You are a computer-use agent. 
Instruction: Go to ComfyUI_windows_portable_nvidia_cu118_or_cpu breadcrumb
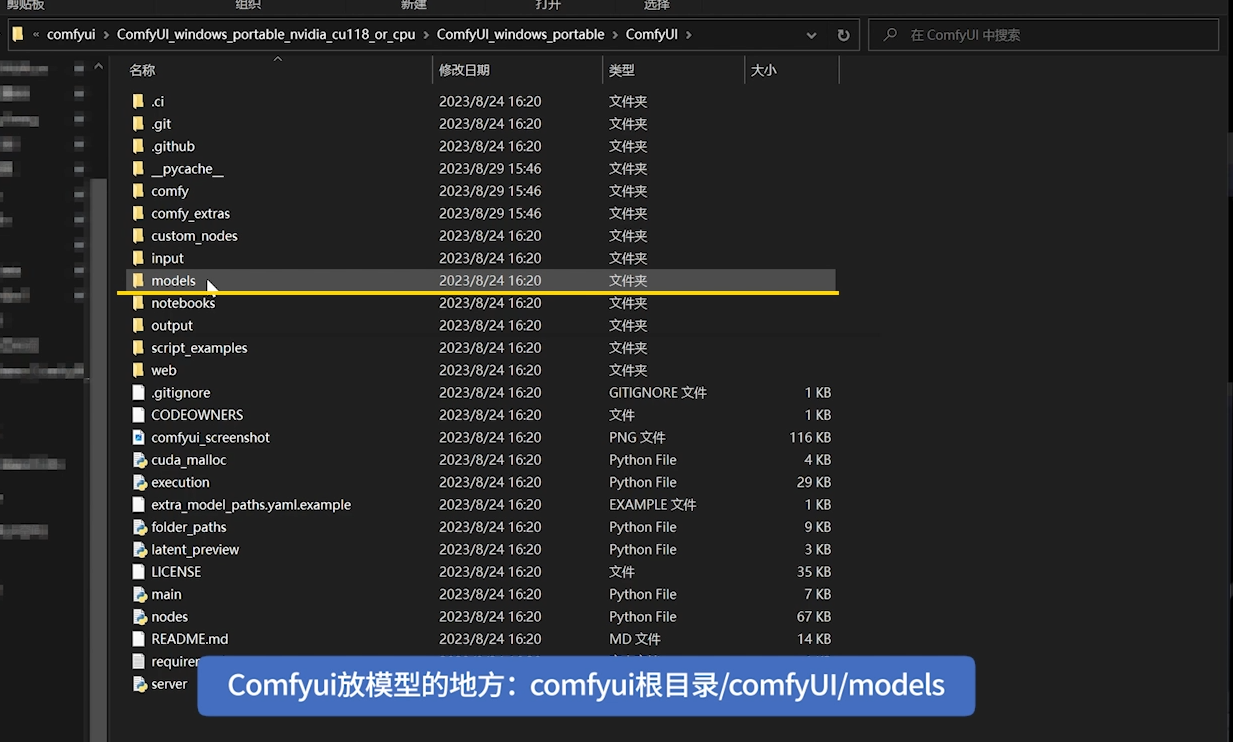[x=266, y=34]
